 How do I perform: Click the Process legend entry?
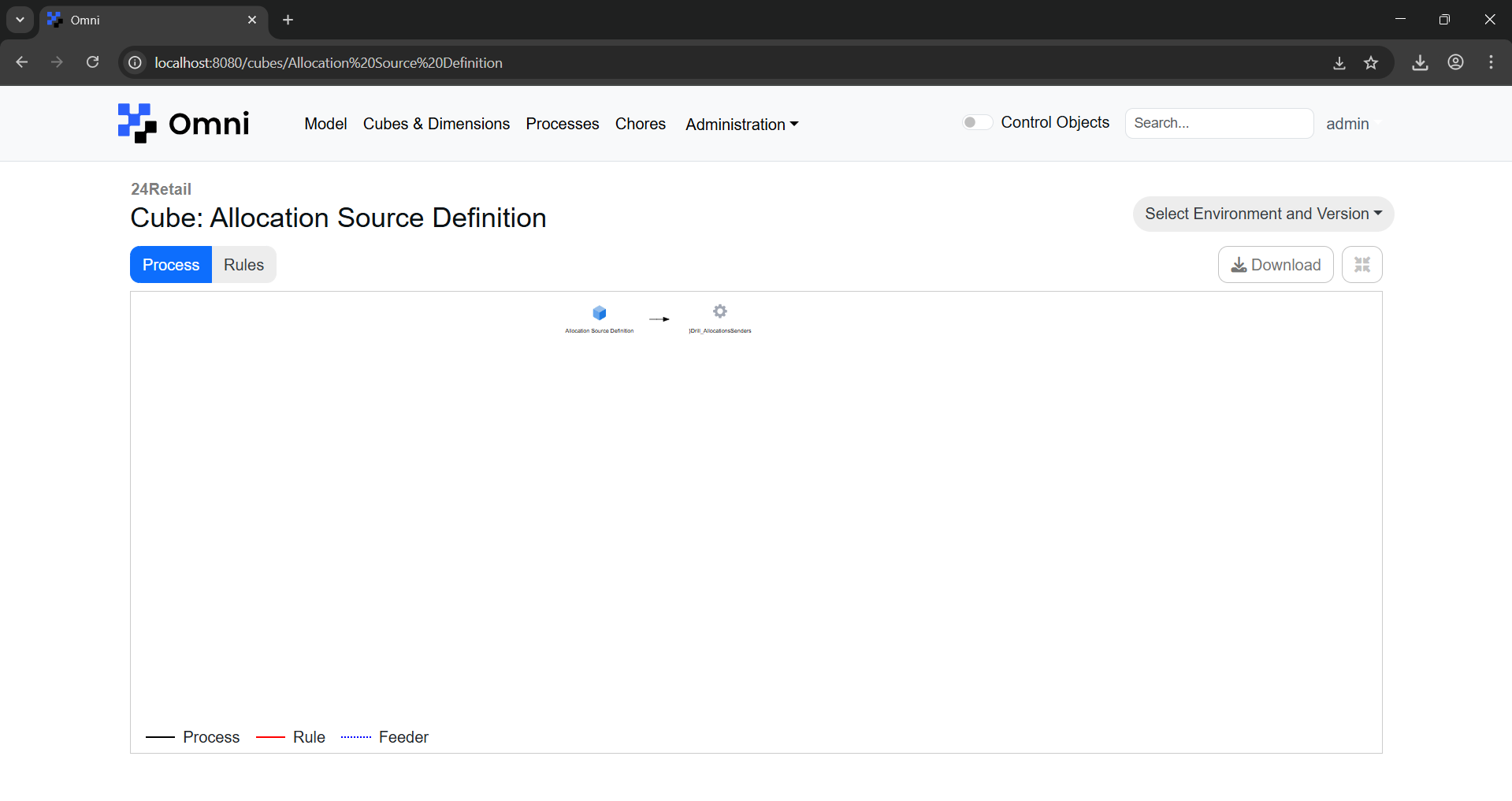(x=193, y=737)
